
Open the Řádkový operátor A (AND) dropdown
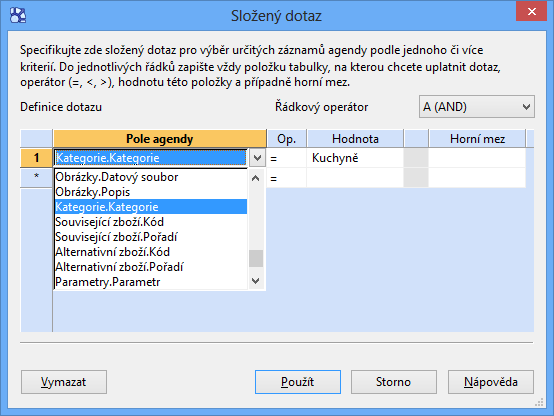coord(477,106)
